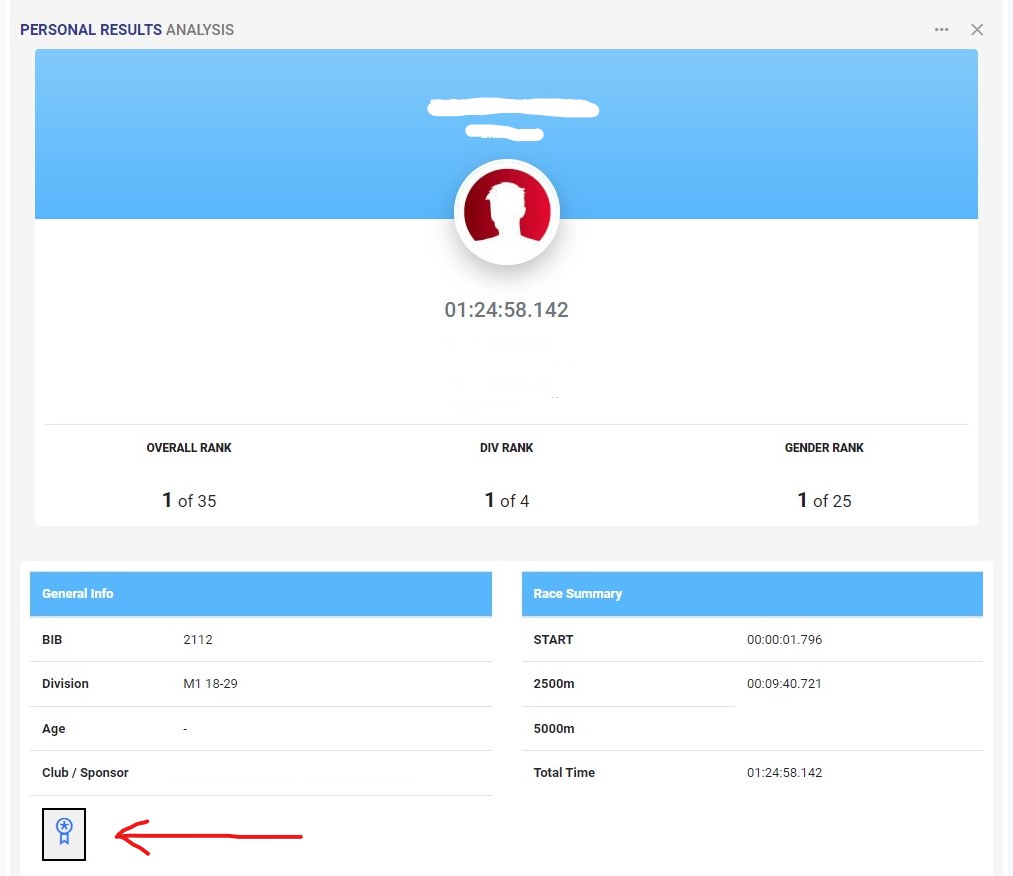Click the certificate ribbon icon
This screenshot has height=876, width=1013.
64,832
